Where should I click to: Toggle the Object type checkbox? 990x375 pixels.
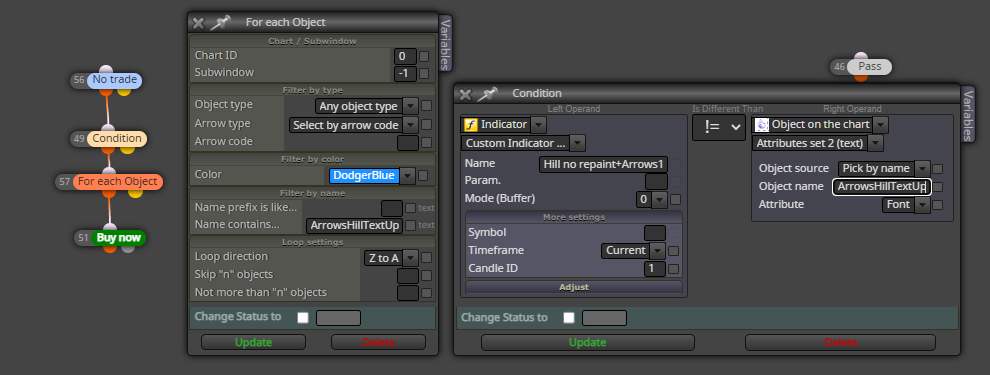tap(427, 106)
